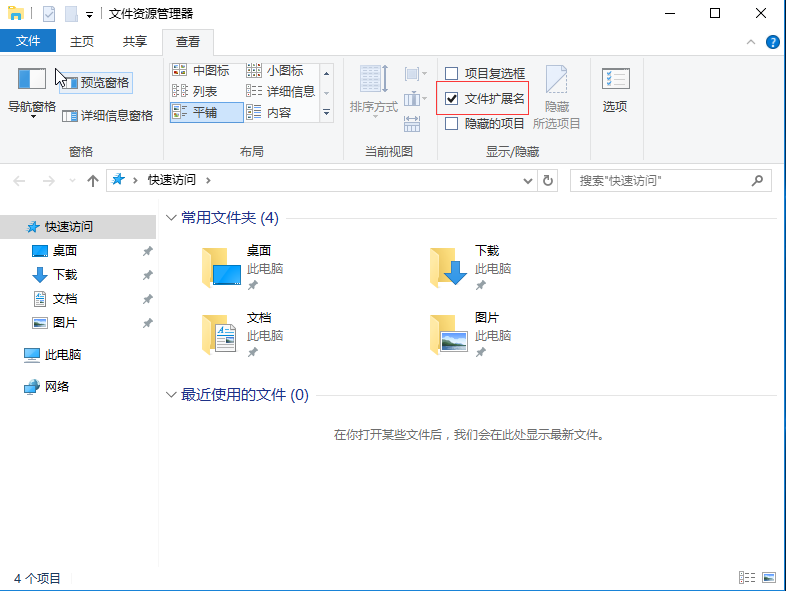Collapse the 最近使用的文件 section
786x591 pixels.
click(172, 395)
